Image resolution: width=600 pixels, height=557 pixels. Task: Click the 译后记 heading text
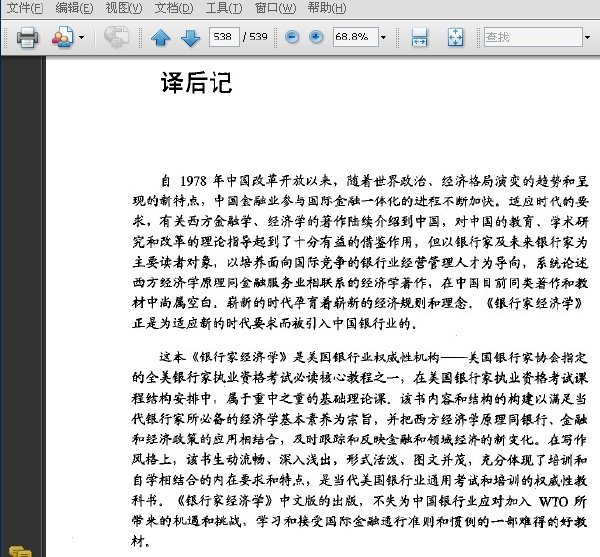pos(196,82)
